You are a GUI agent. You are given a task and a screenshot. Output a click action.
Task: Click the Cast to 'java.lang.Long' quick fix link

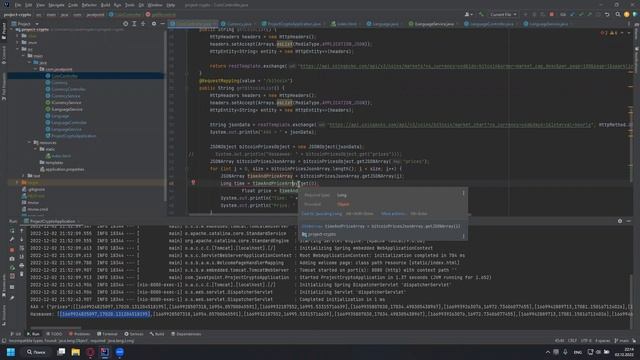[322, 213]
